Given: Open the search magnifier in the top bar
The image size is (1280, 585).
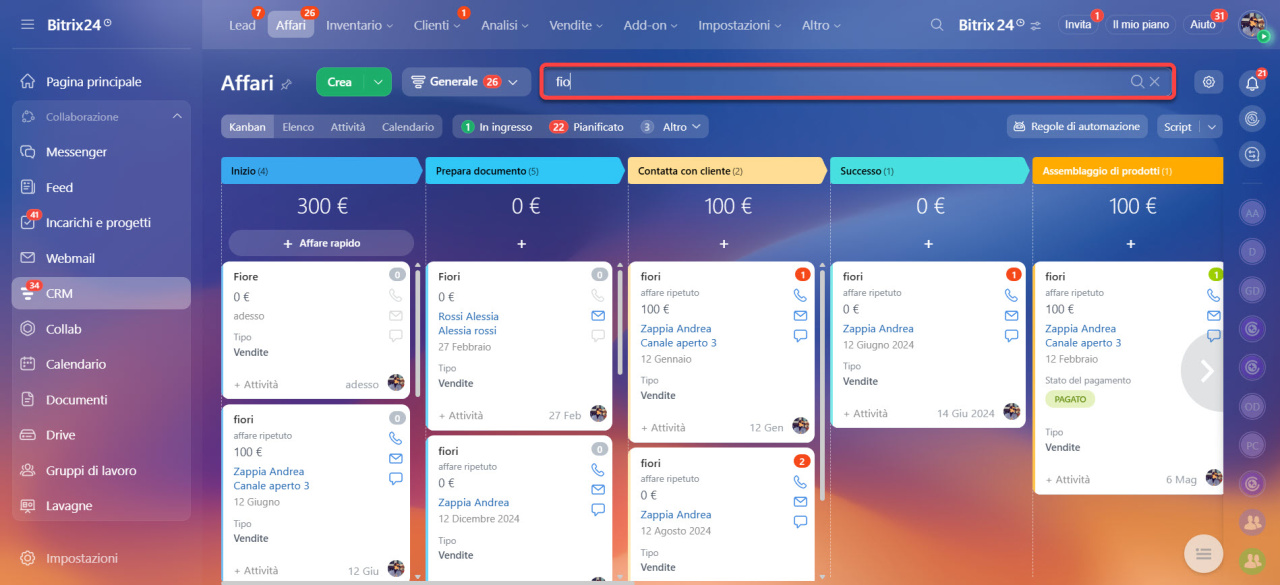Looking at the screenshot, I should point(936,25).
